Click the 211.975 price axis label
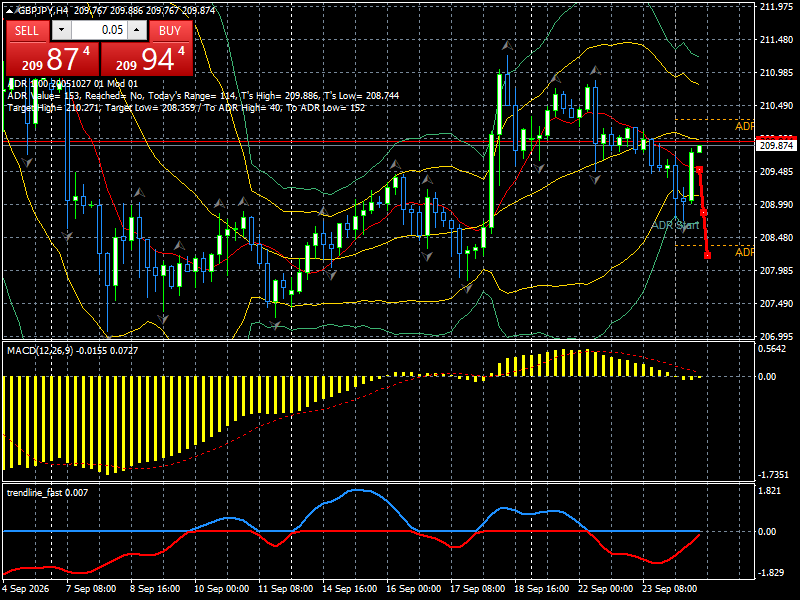Screen dimensions: 800x600 point(776,7)
